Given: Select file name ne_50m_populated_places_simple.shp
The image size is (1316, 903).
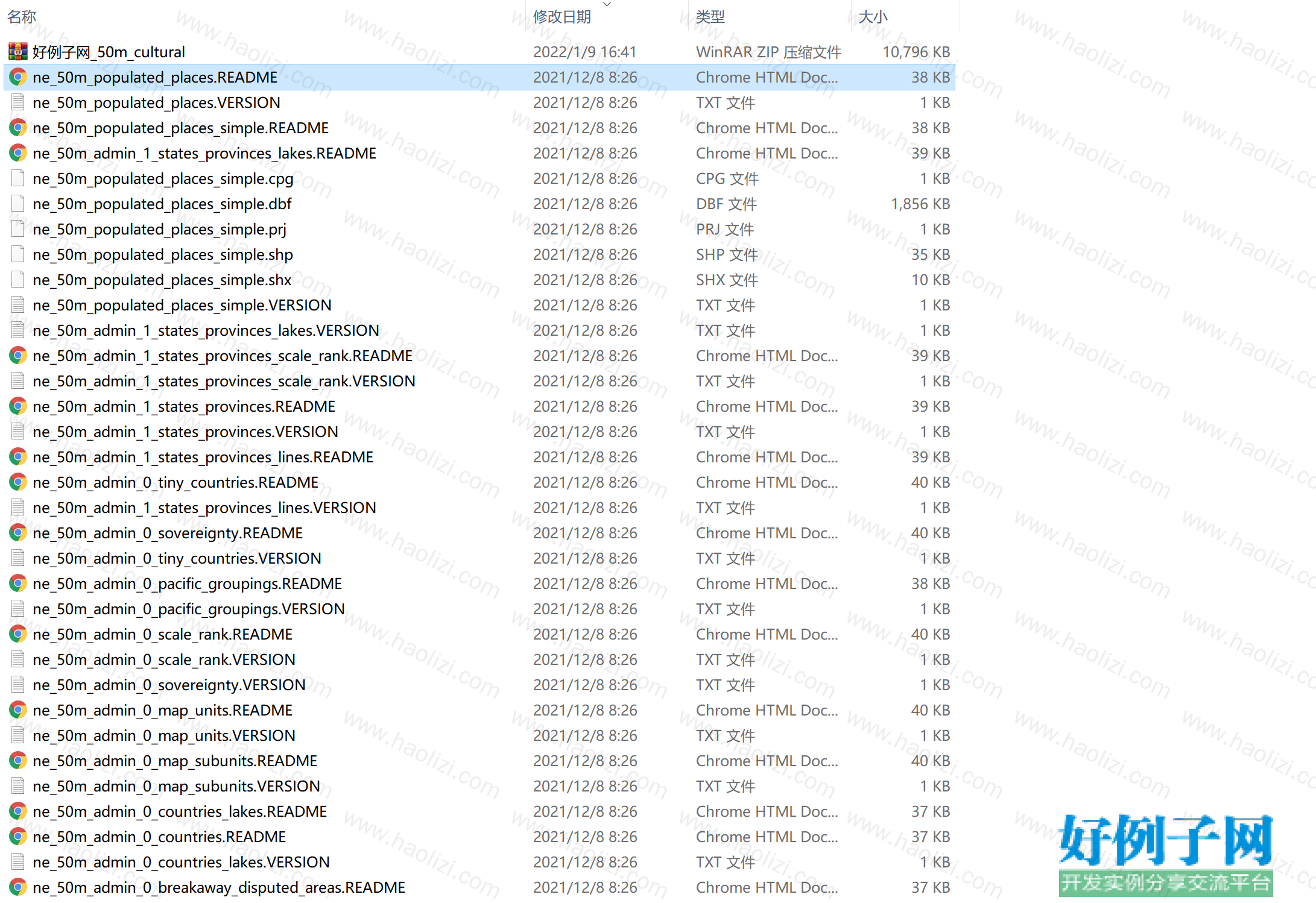Looking at the screenshot, I should [x=163, y=254].
